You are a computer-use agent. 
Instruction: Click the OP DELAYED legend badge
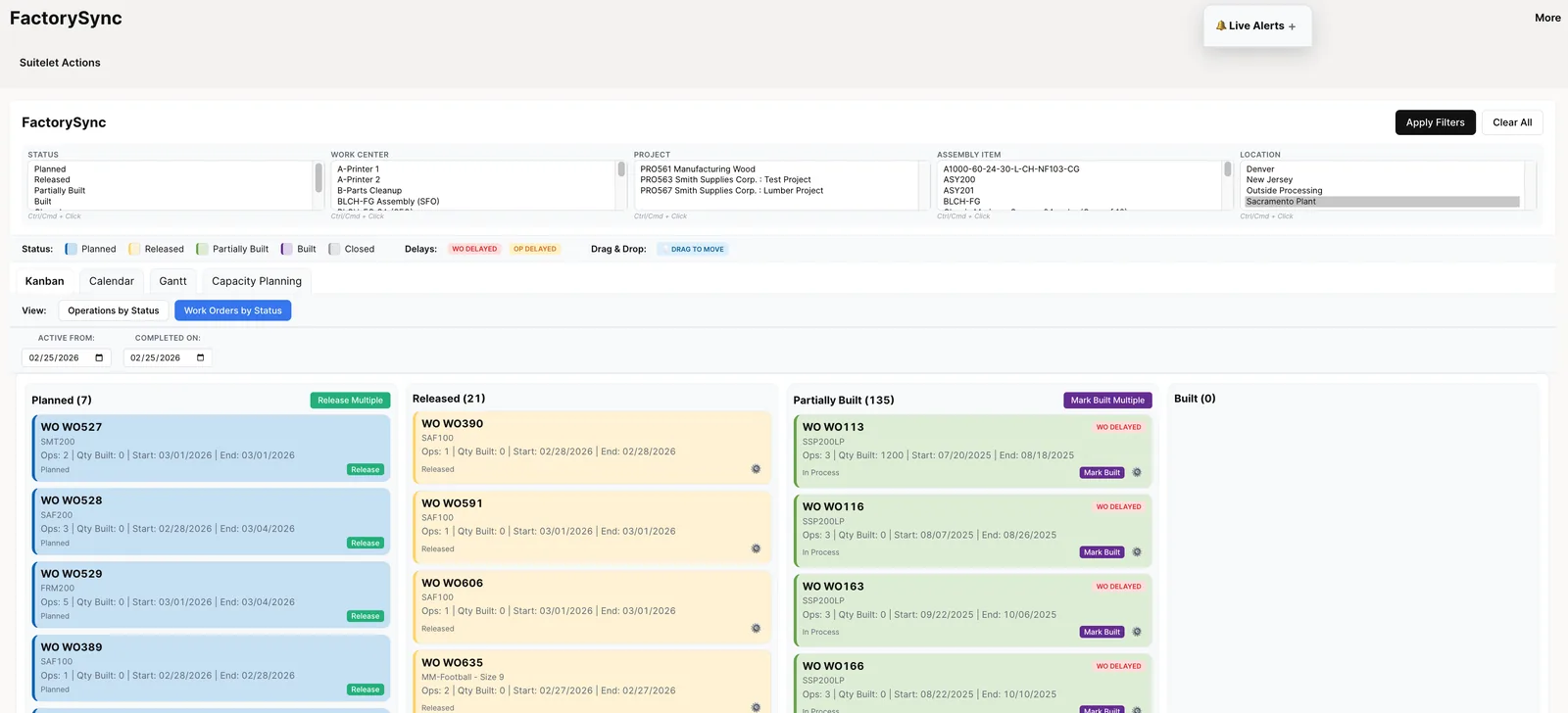coord(535,249)
